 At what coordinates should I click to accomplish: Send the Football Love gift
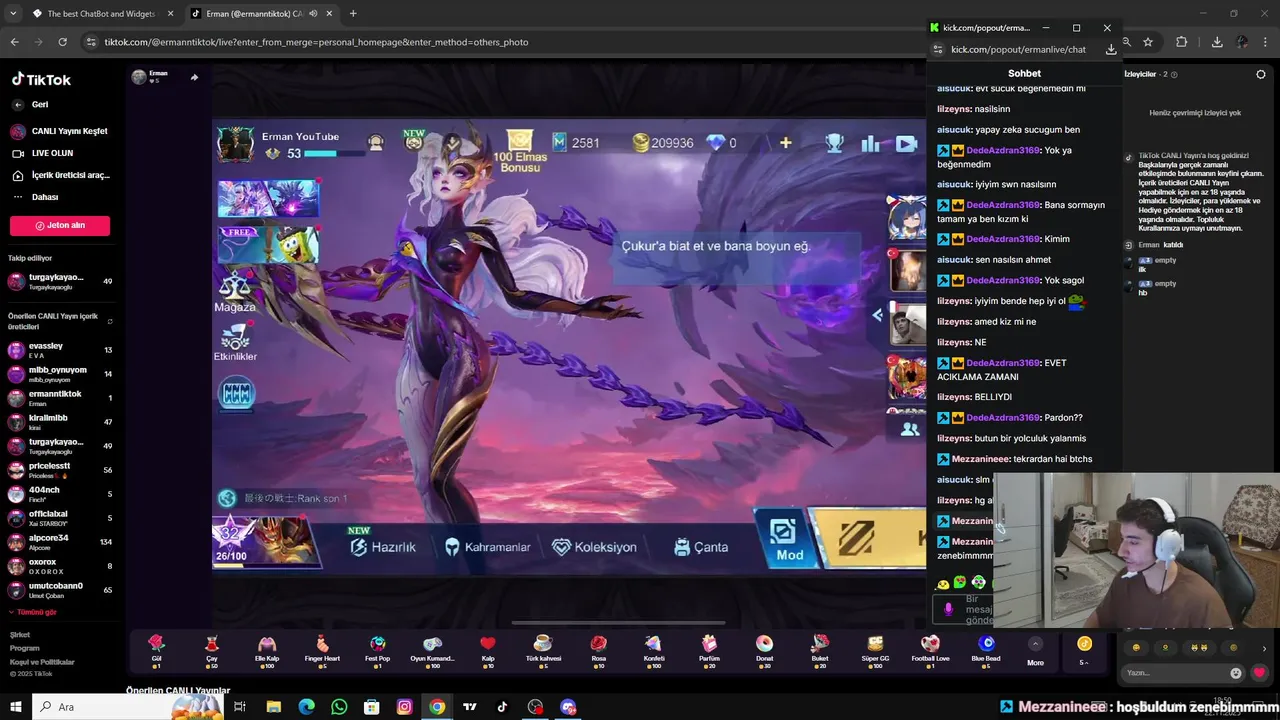(930, 649)
